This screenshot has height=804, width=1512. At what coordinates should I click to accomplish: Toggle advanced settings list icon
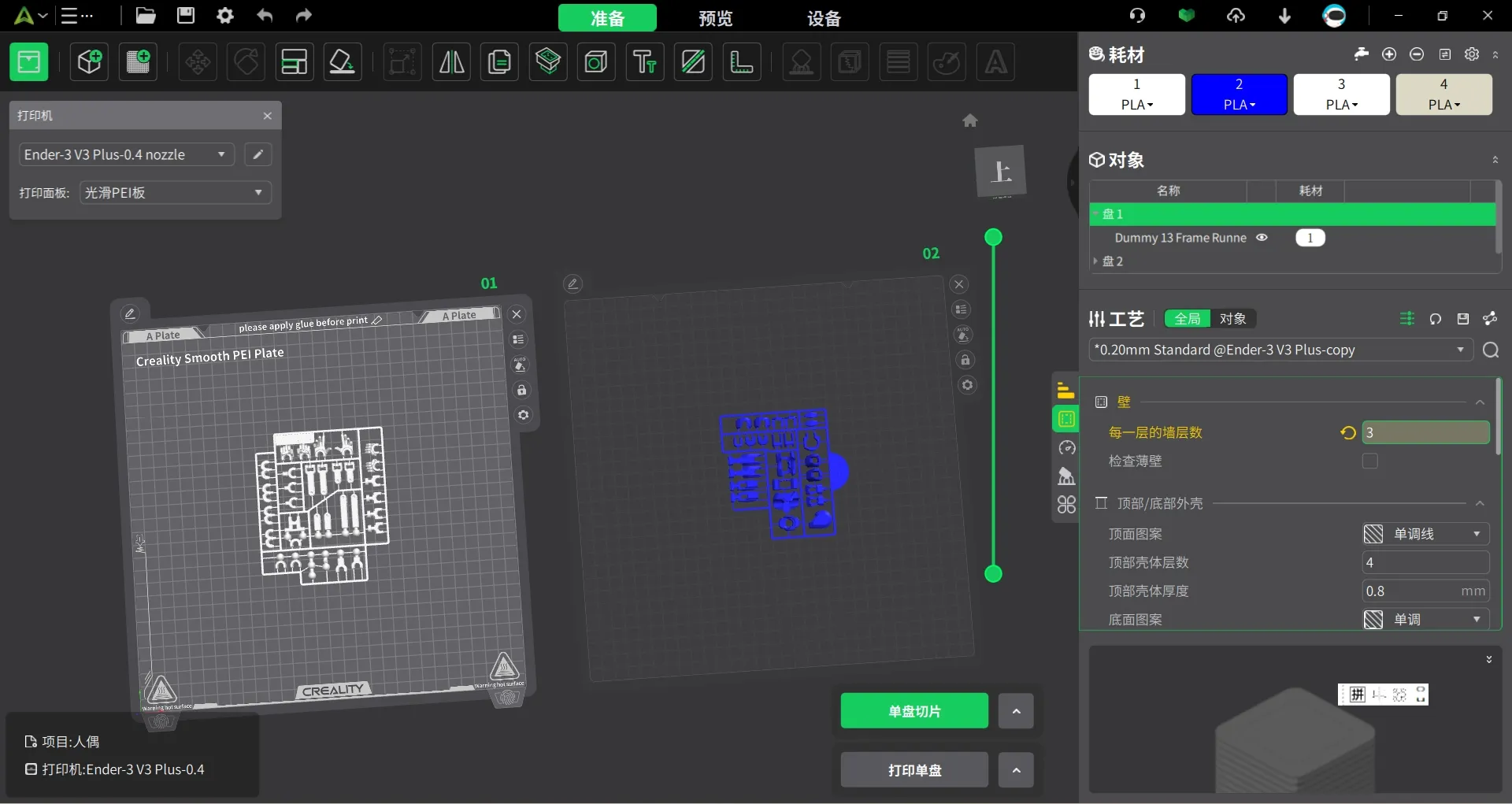tap(1407, 318)
